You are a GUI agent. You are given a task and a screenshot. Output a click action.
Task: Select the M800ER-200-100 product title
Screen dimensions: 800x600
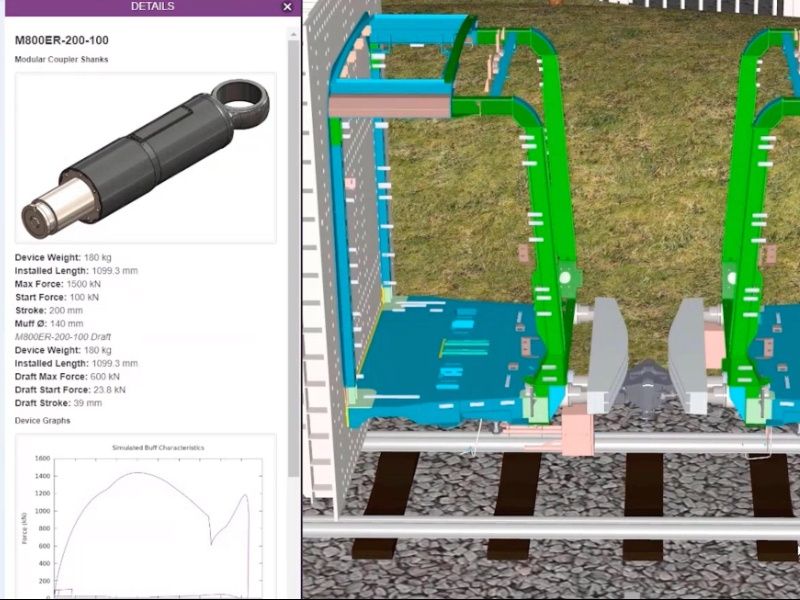click(x=62, y=40)
